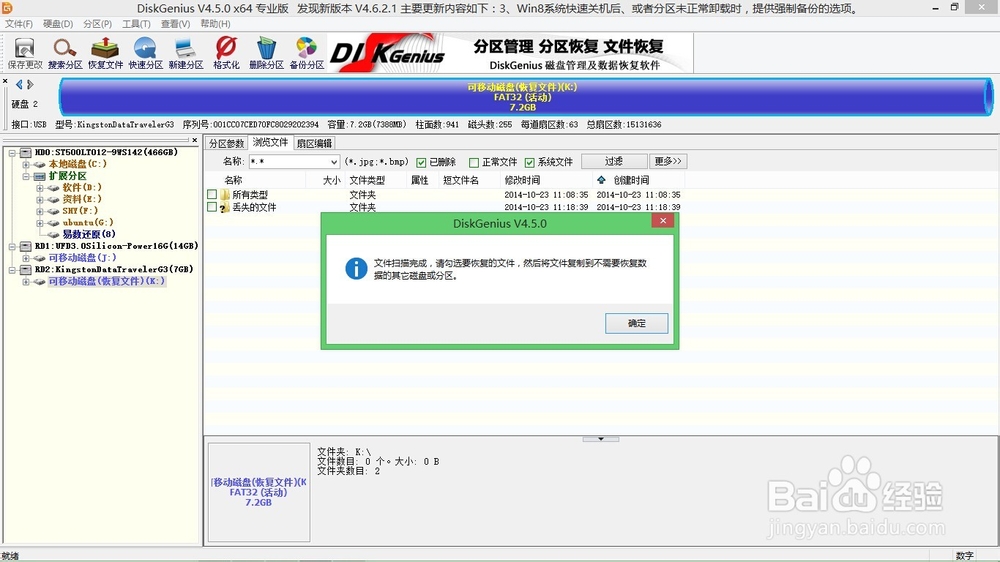
Task: Collapse the HD0 disk tree node
Action: (x=12, y=153)
